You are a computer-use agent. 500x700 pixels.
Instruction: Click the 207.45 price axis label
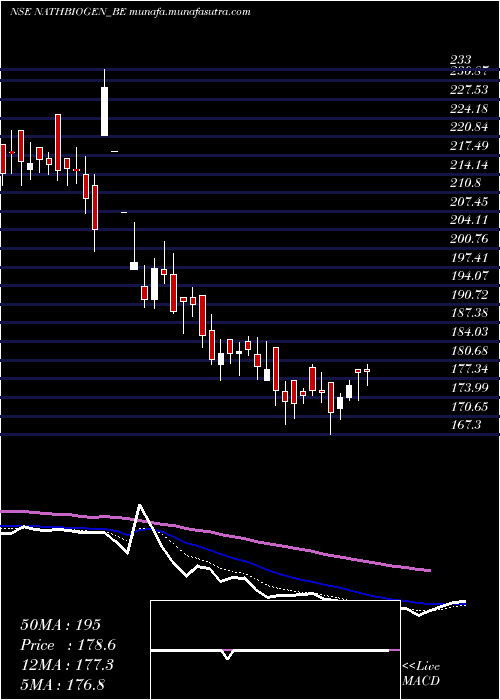pos(469,202)
